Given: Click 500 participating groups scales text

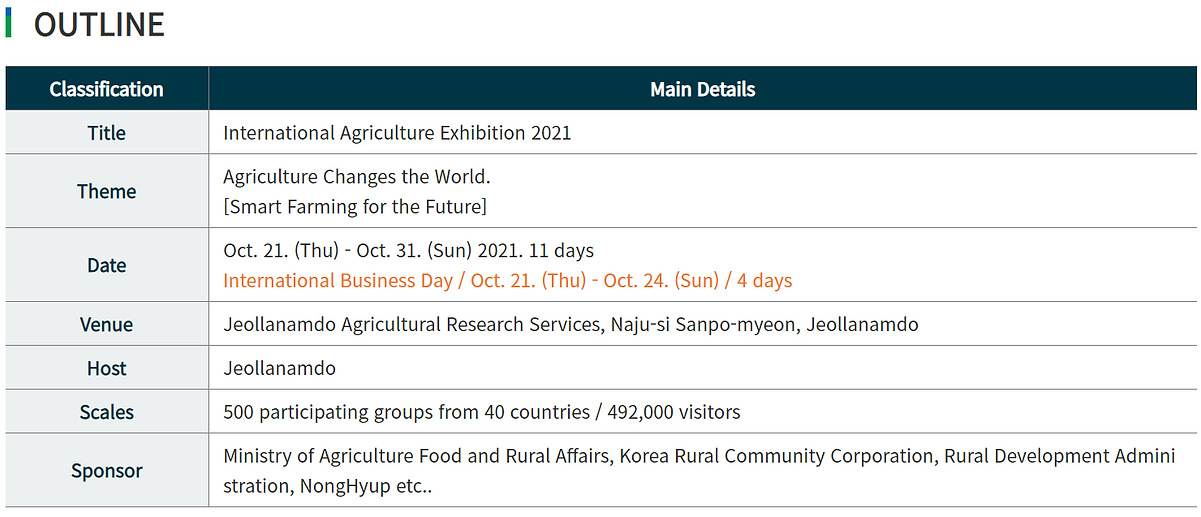Looking at the screenshot, I should [482, 412].
